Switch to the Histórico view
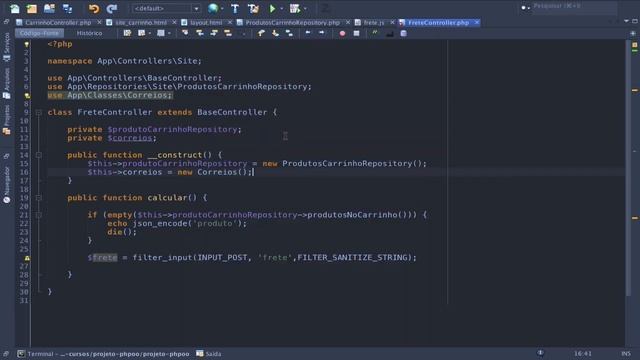Screen dimensions: 640x360 coord(89,33)
